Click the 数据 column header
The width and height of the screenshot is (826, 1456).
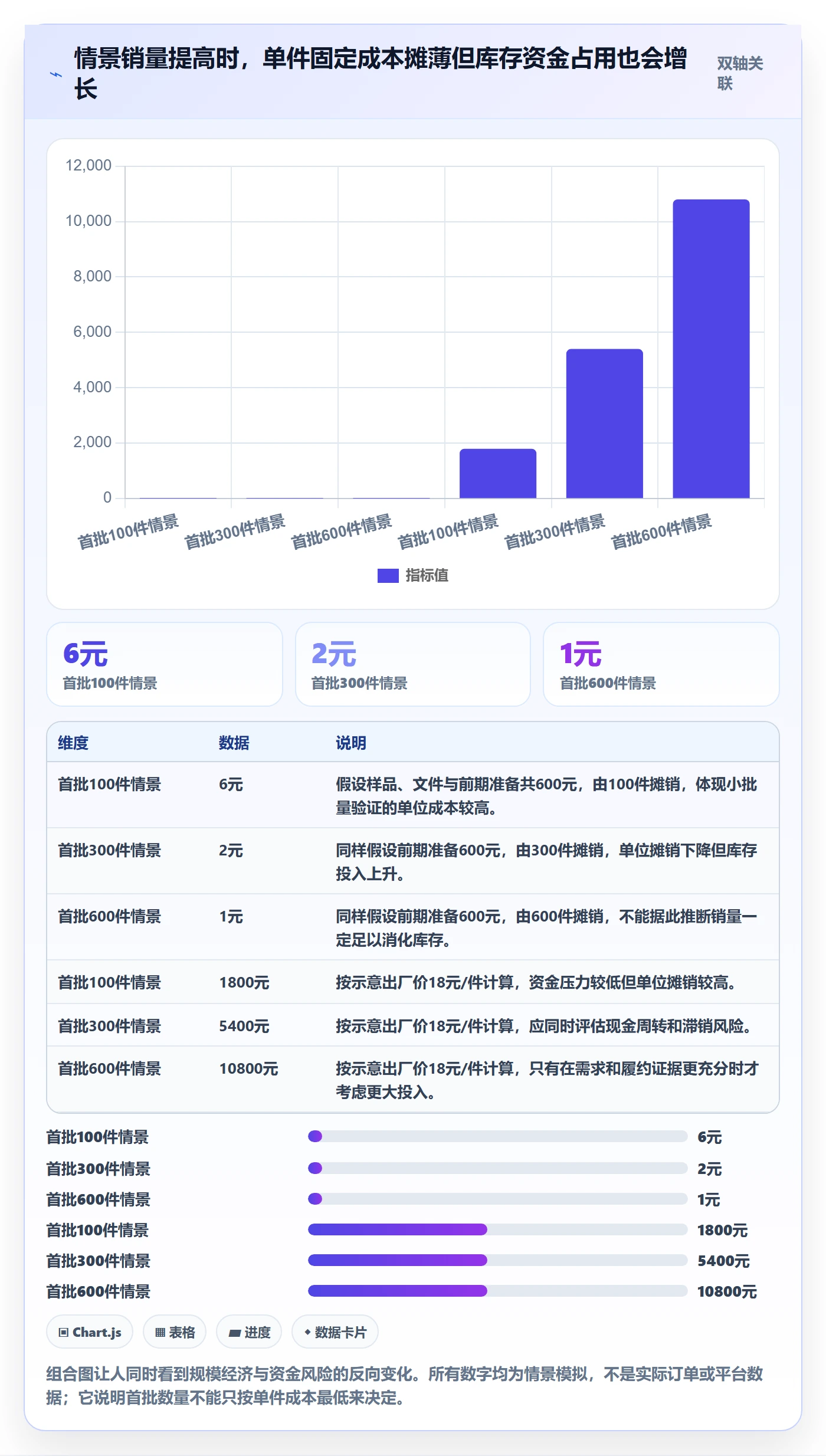tap(234, 743)
